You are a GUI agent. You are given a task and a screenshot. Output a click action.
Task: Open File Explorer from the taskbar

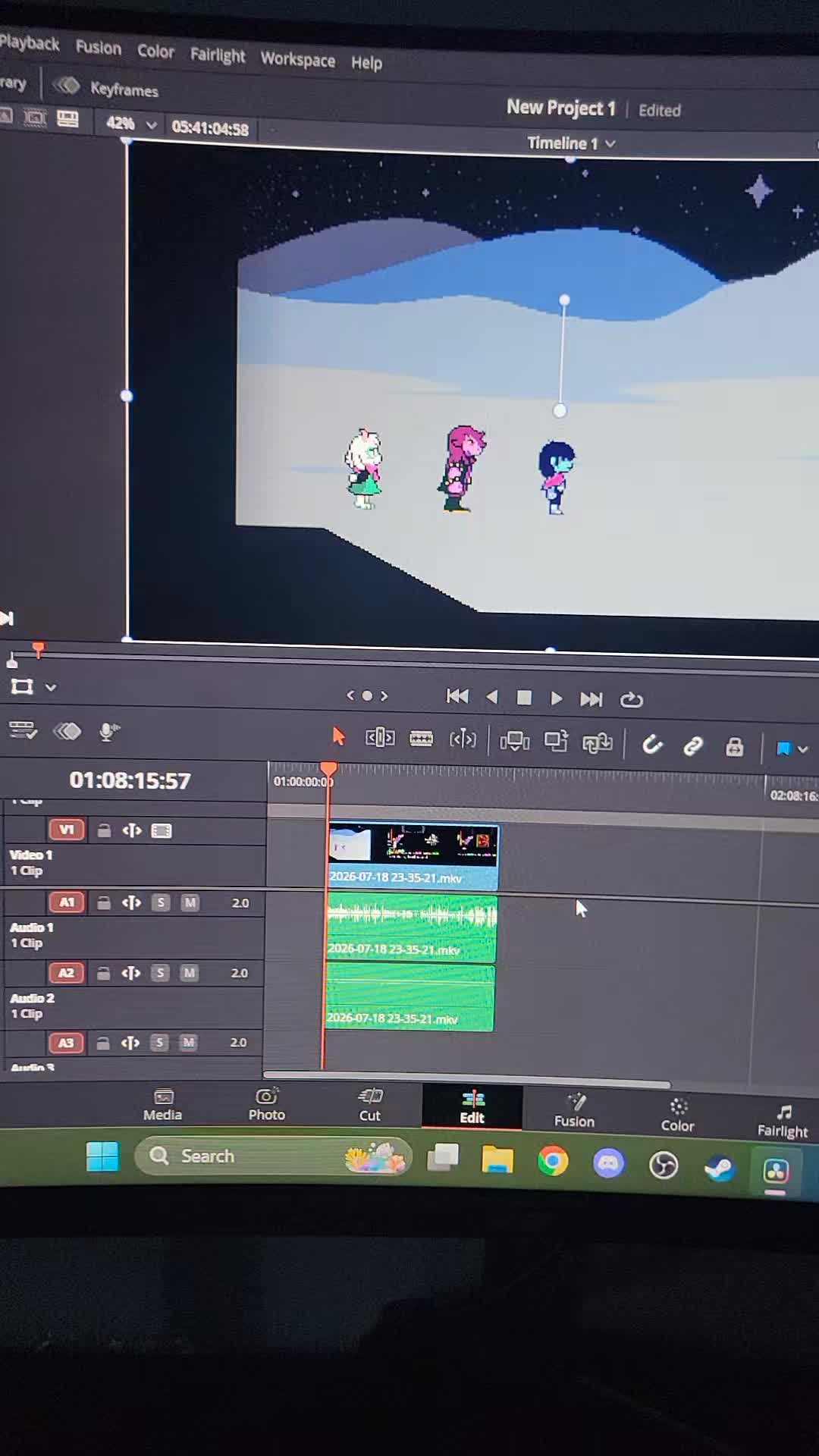pos(497,1159)
